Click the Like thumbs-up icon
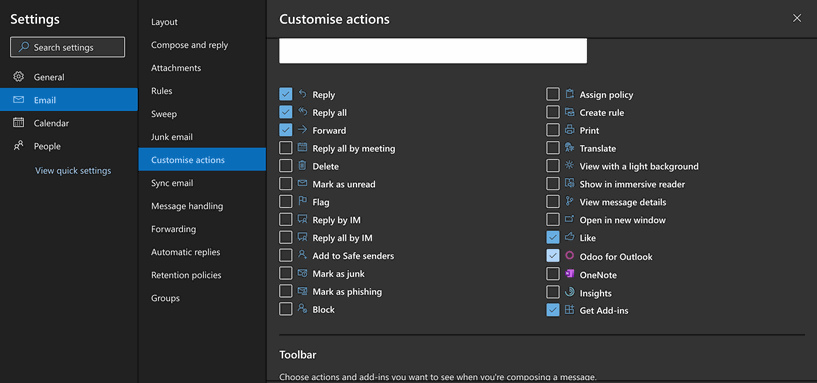 pyautogui.click(x=570, y=238)
